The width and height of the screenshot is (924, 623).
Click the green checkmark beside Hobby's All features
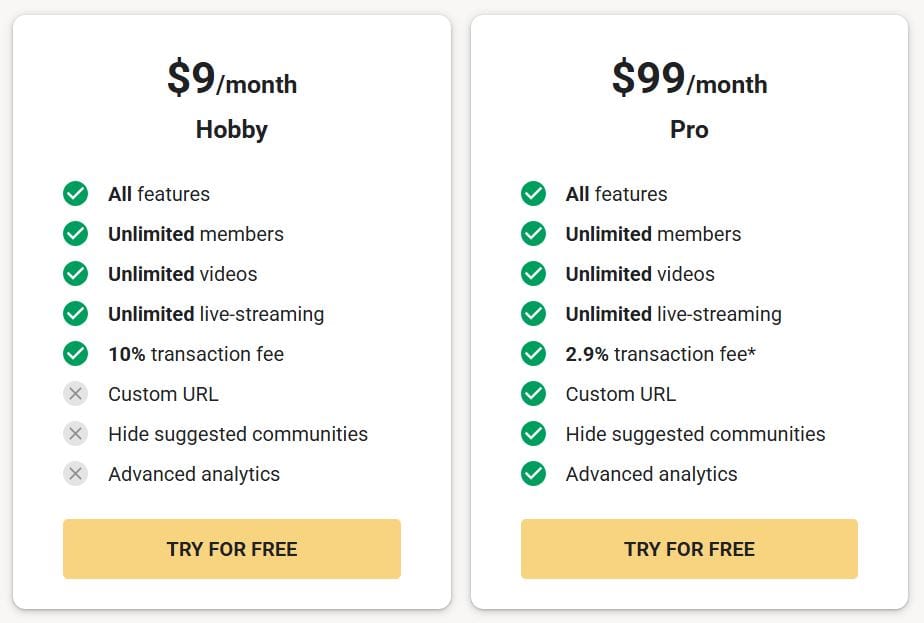pos(75,194)
